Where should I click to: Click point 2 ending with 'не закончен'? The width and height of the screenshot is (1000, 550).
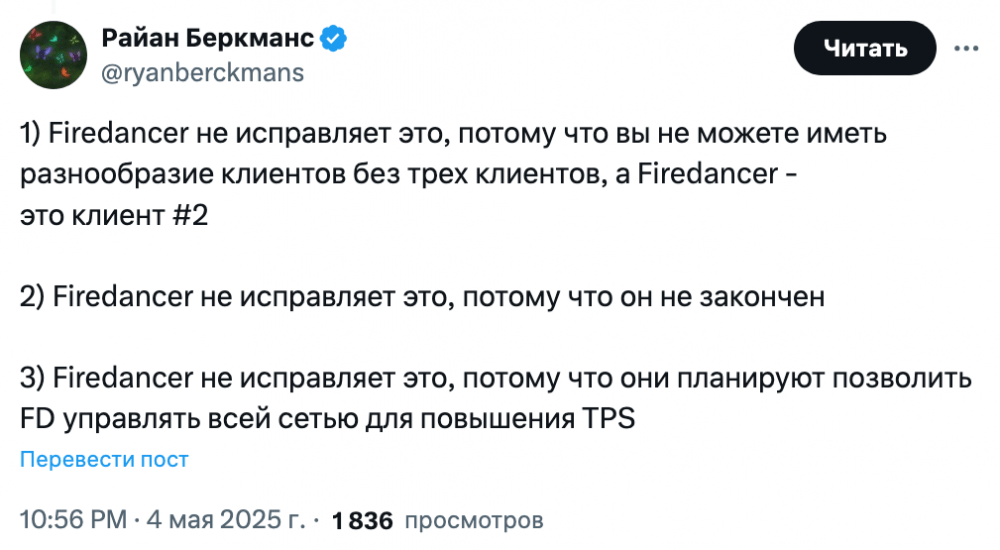(x=422, y=297)
